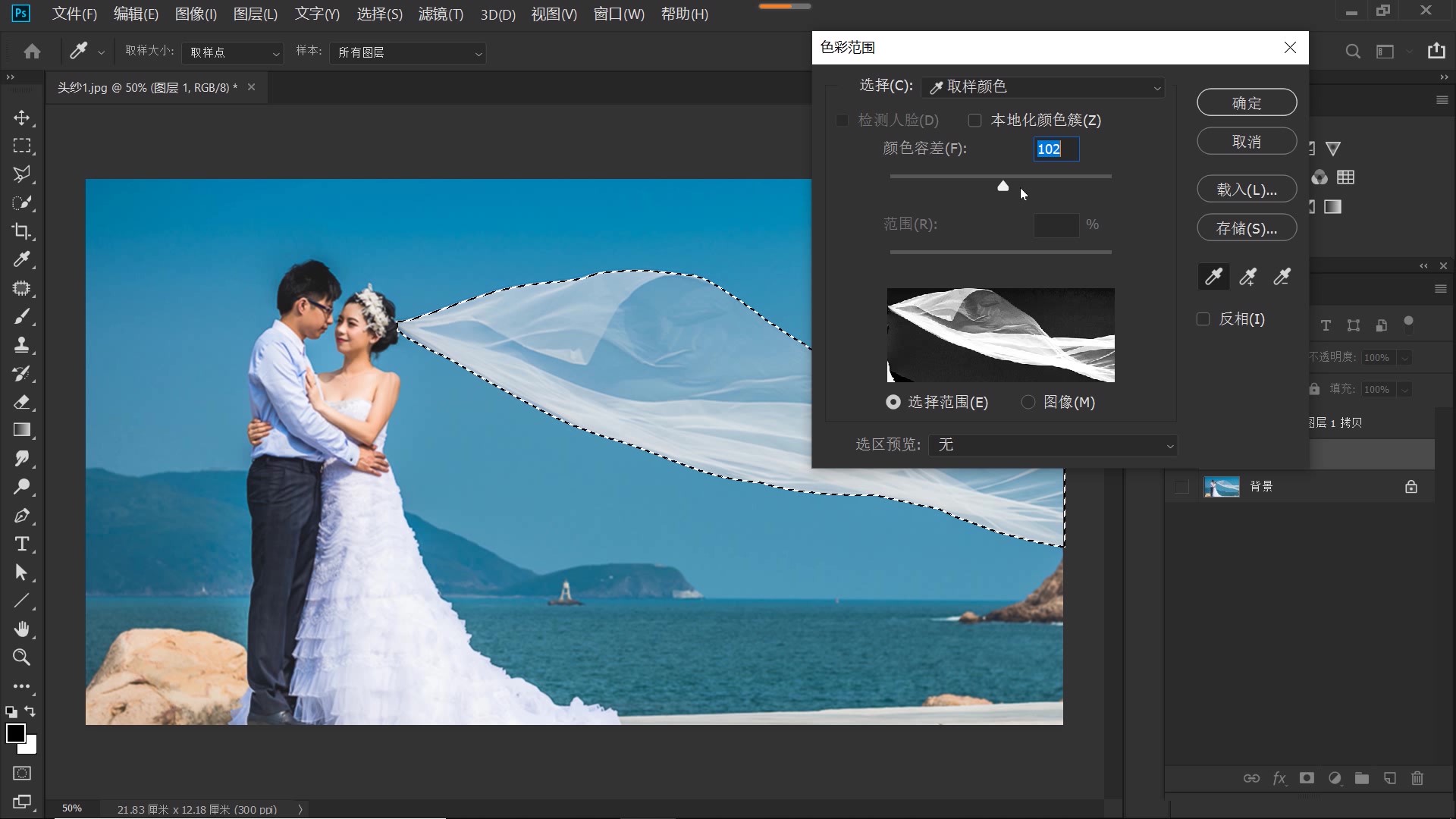Image resolution: width=1456 pixels, height=819 pixels.
Task: Click the 存储 button
Action: 1247,228
